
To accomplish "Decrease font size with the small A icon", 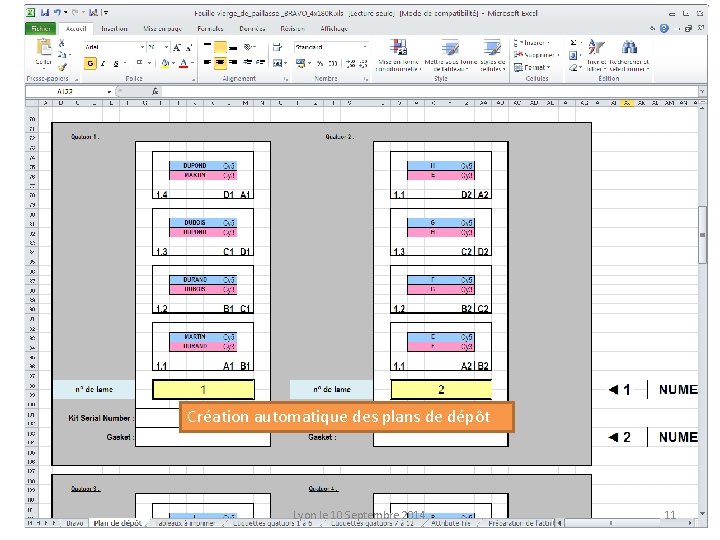I will (188, 47).
